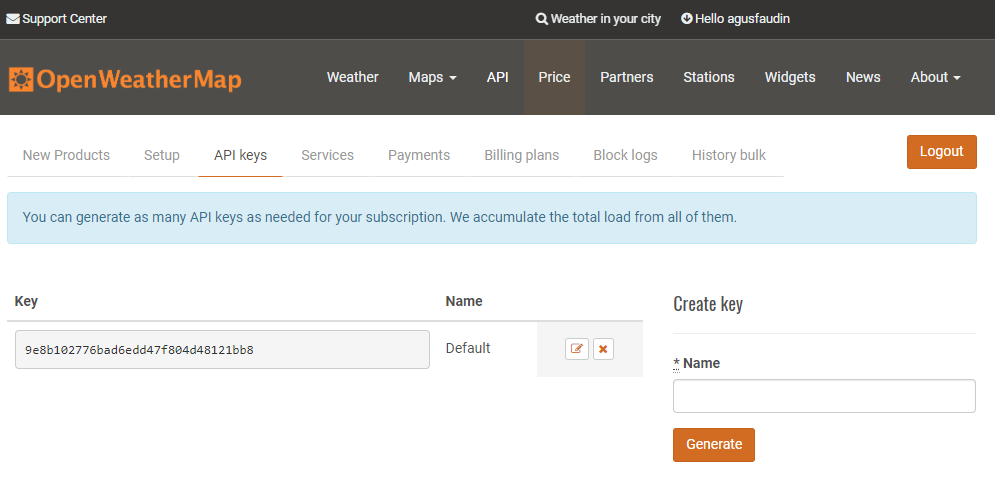Click the Create key heading

coord(708,304)
